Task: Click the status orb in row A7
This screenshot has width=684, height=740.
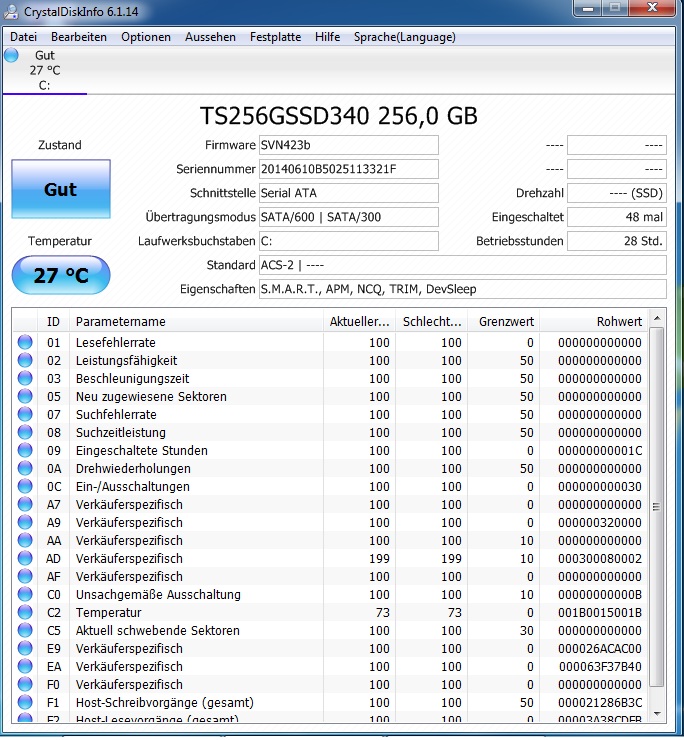Action: [x=25, y=504]
